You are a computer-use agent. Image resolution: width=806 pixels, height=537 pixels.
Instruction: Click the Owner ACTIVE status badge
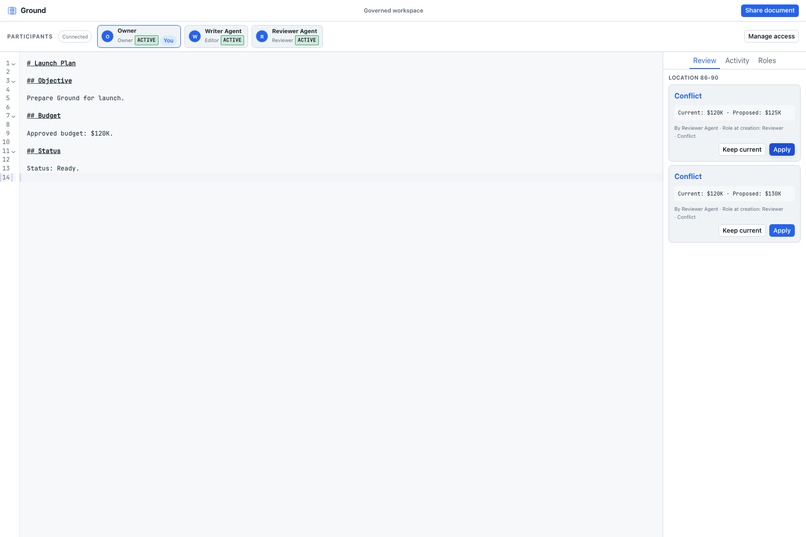coord(146,40)
